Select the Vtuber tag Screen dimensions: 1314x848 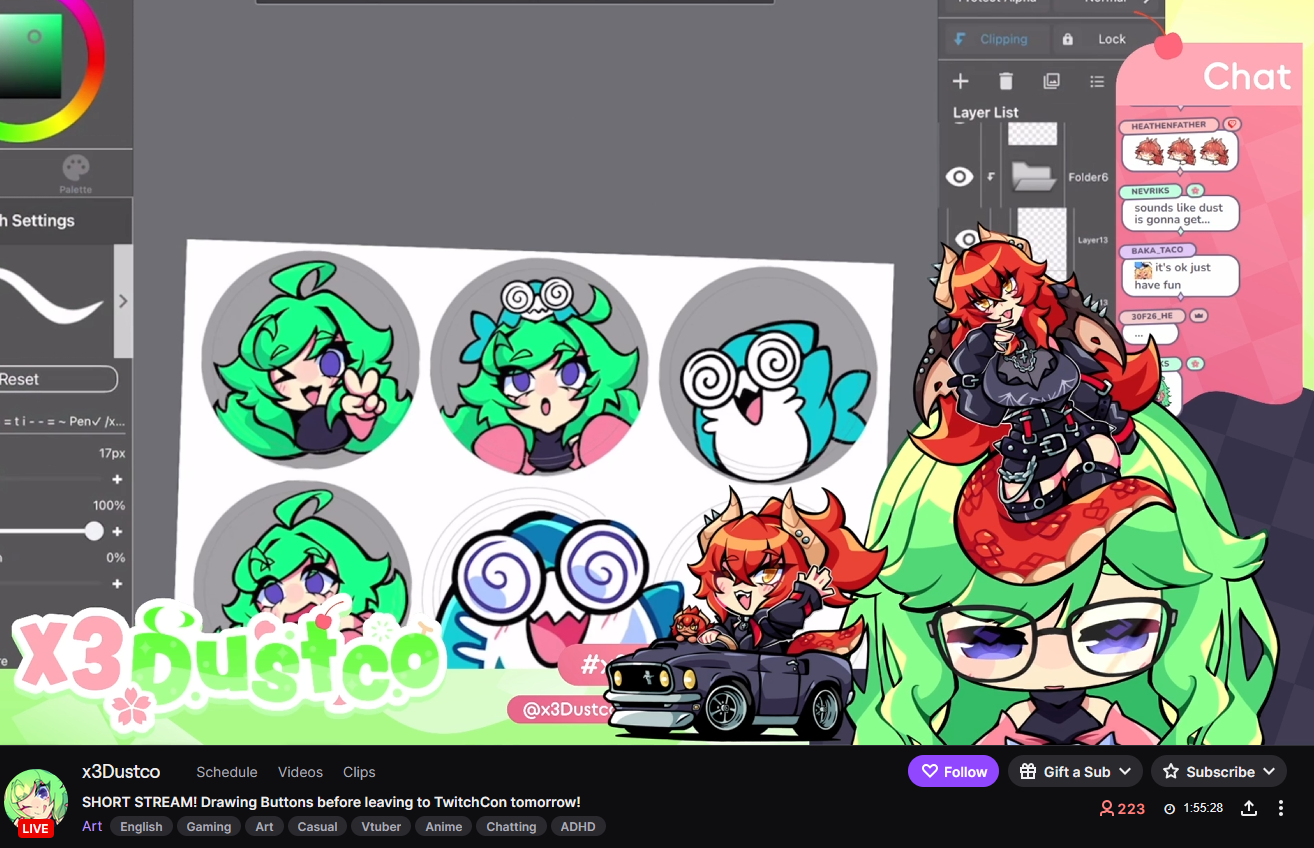click(x=381, y=826)
